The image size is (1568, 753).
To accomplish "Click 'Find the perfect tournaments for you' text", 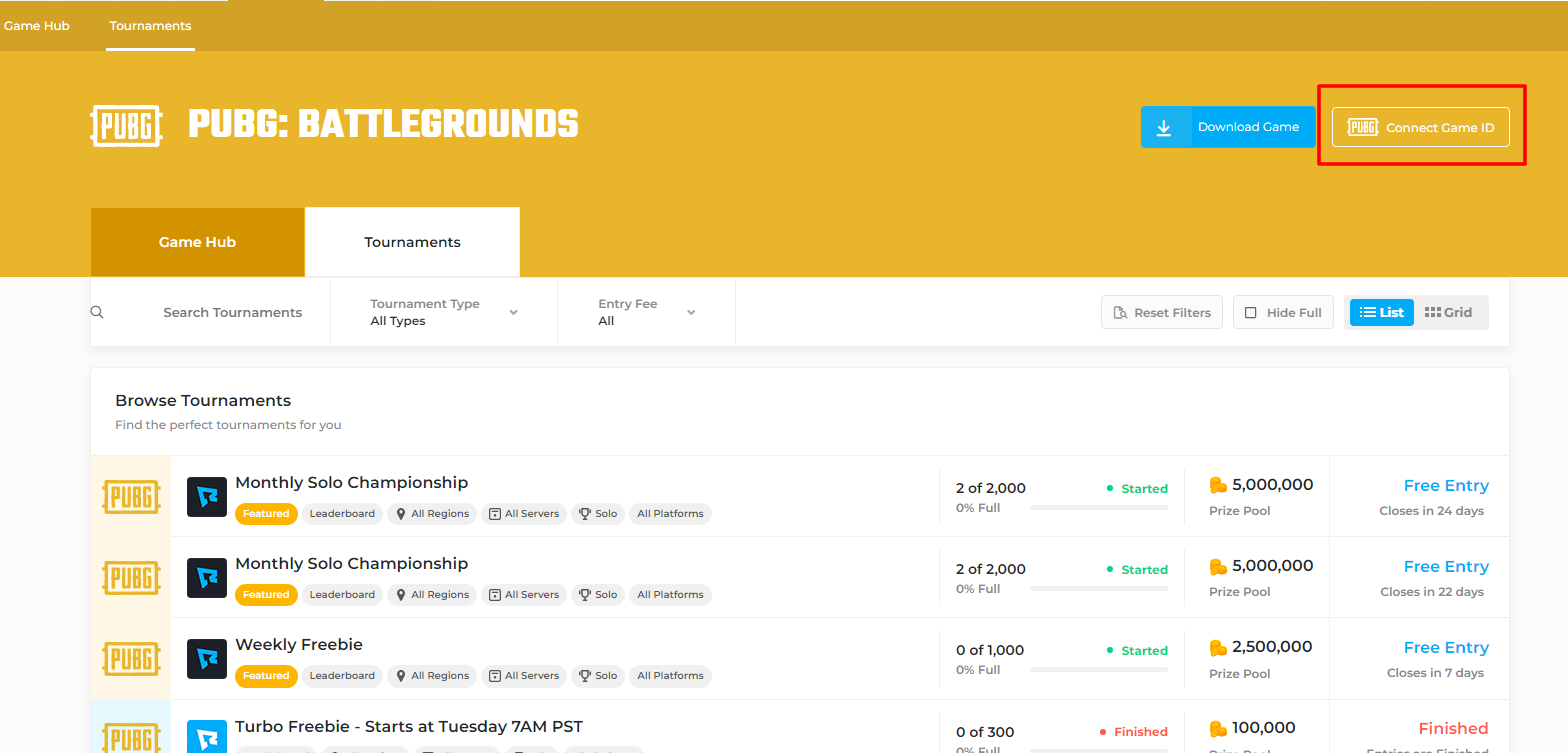I will (228, 425).
